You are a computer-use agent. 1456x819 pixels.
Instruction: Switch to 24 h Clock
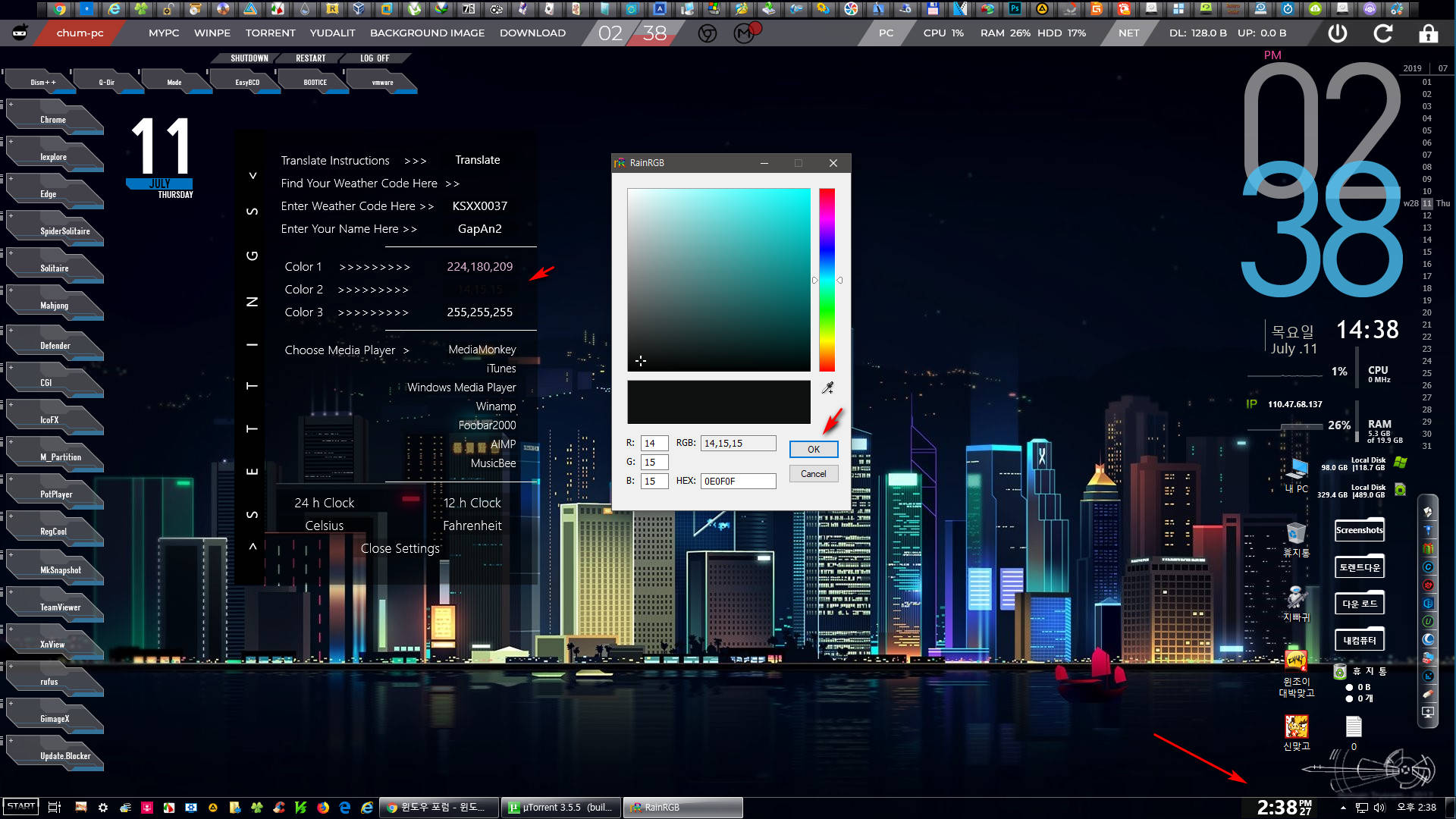(325, 503)
